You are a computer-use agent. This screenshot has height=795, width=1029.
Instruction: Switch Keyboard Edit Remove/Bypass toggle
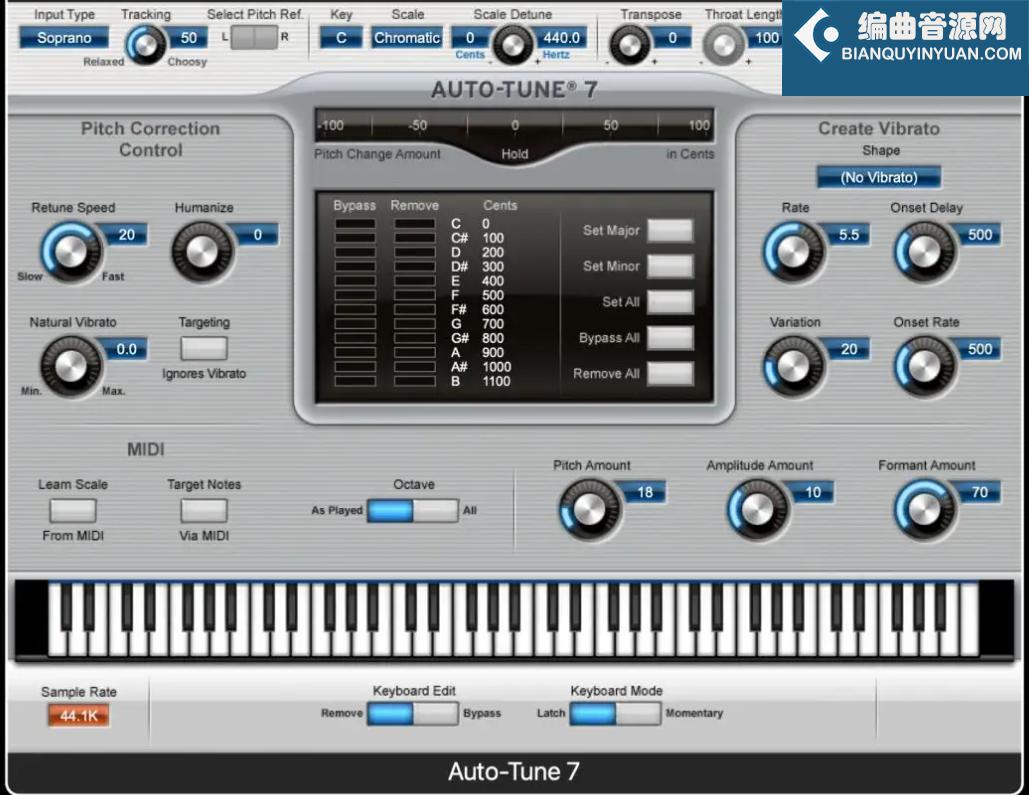coord(412,713)
